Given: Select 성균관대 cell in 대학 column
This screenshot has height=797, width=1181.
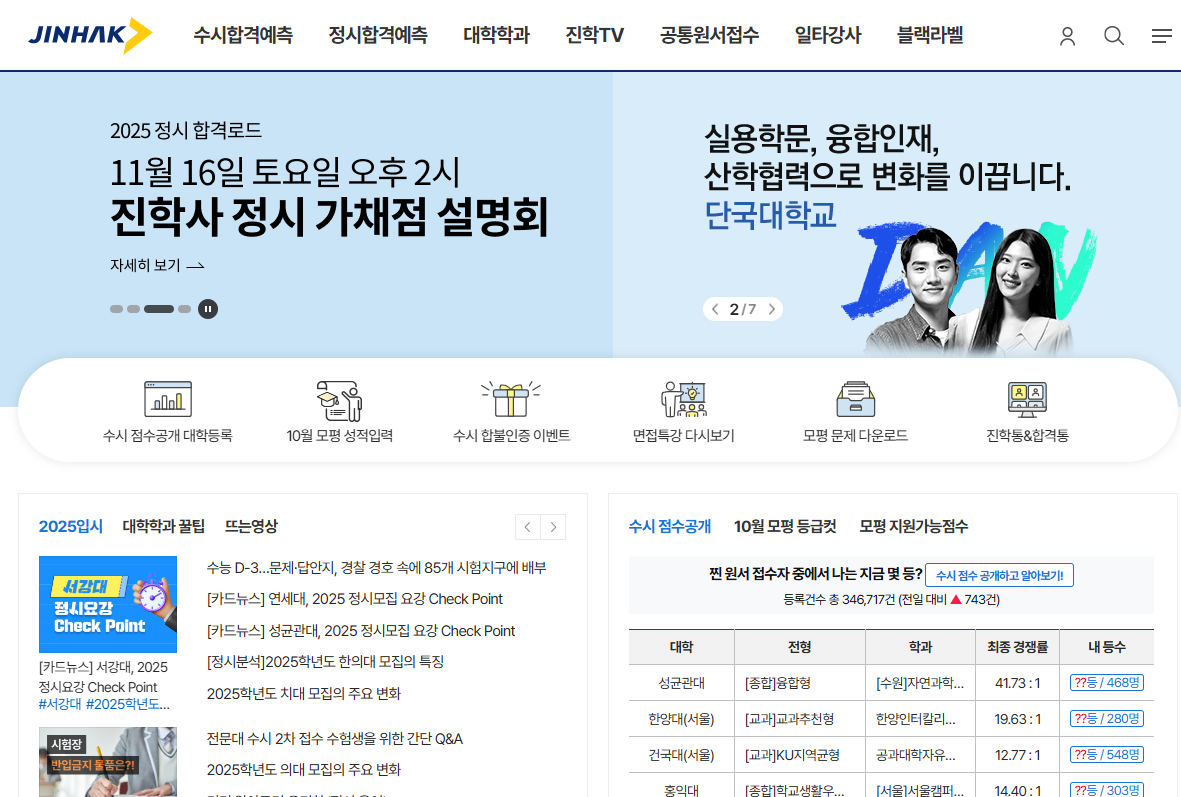Looking at the screenshot, I should tap(681, 683).
